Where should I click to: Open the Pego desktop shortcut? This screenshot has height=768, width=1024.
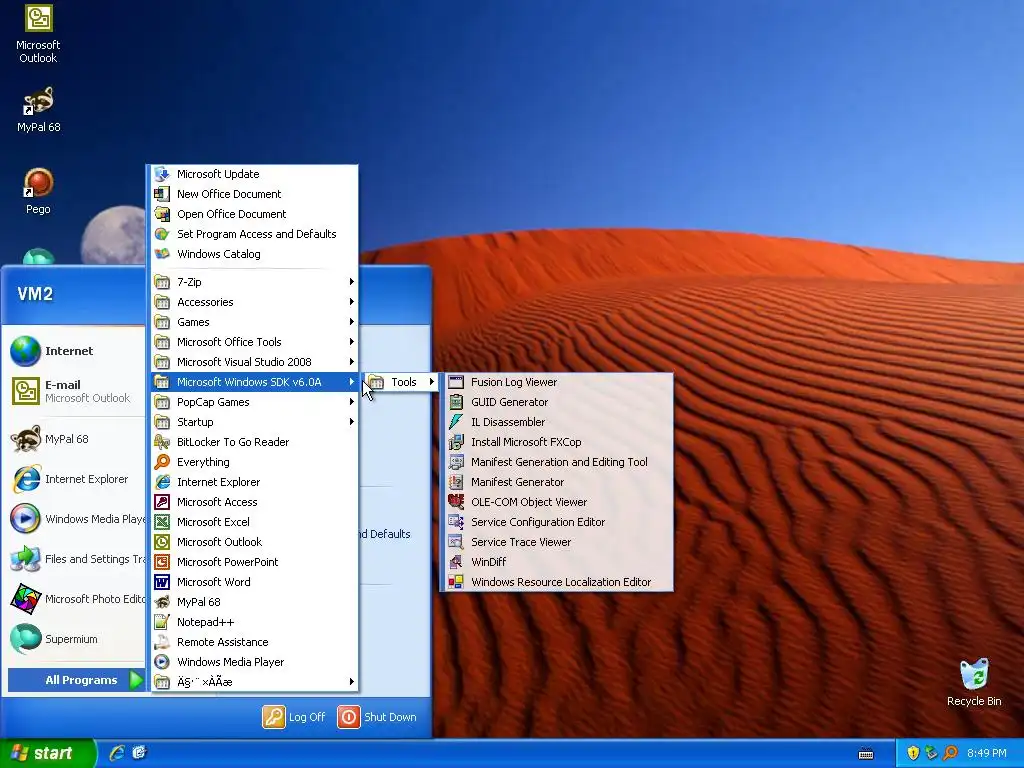click(38, 191)
